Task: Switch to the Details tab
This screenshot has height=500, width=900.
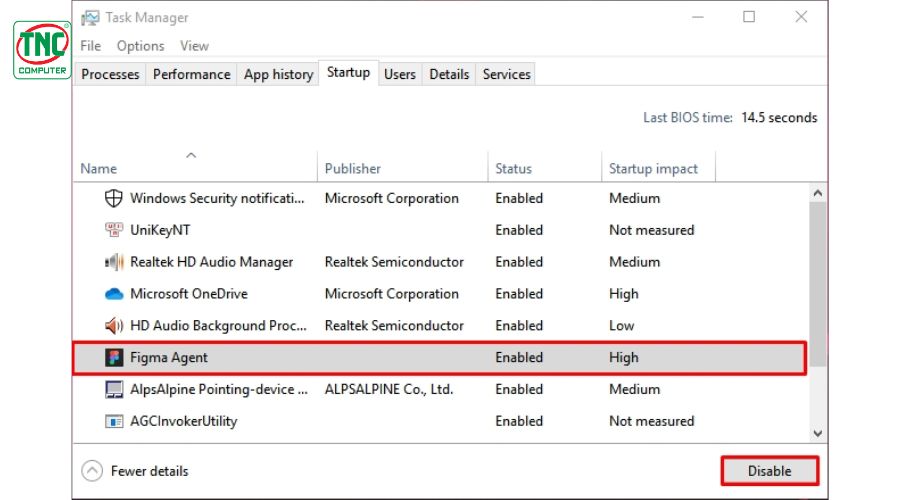Action: [x=449, y=74]
